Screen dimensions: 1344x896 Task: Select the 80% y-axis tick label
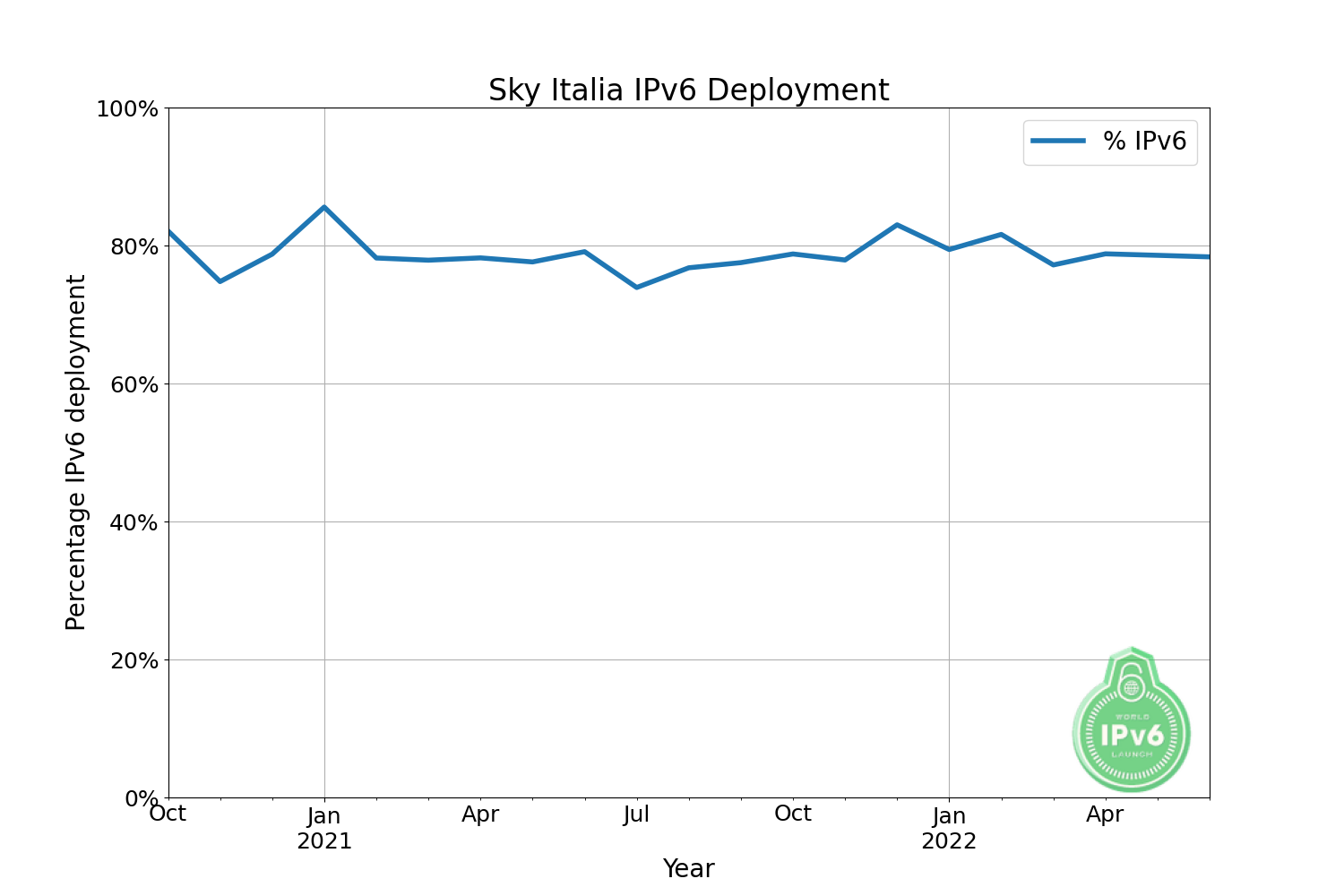(x=133, y=246)
